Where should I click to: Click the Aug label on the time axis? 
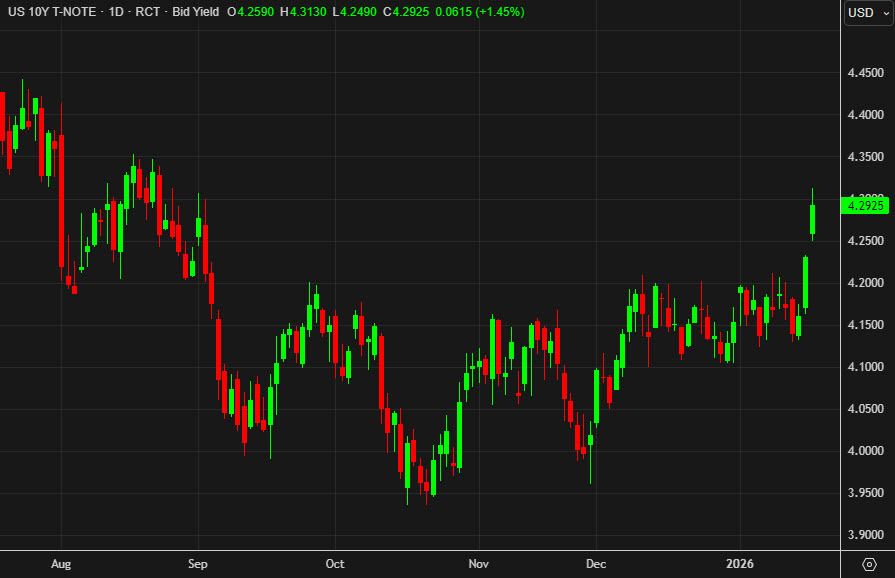click(62, 564)
